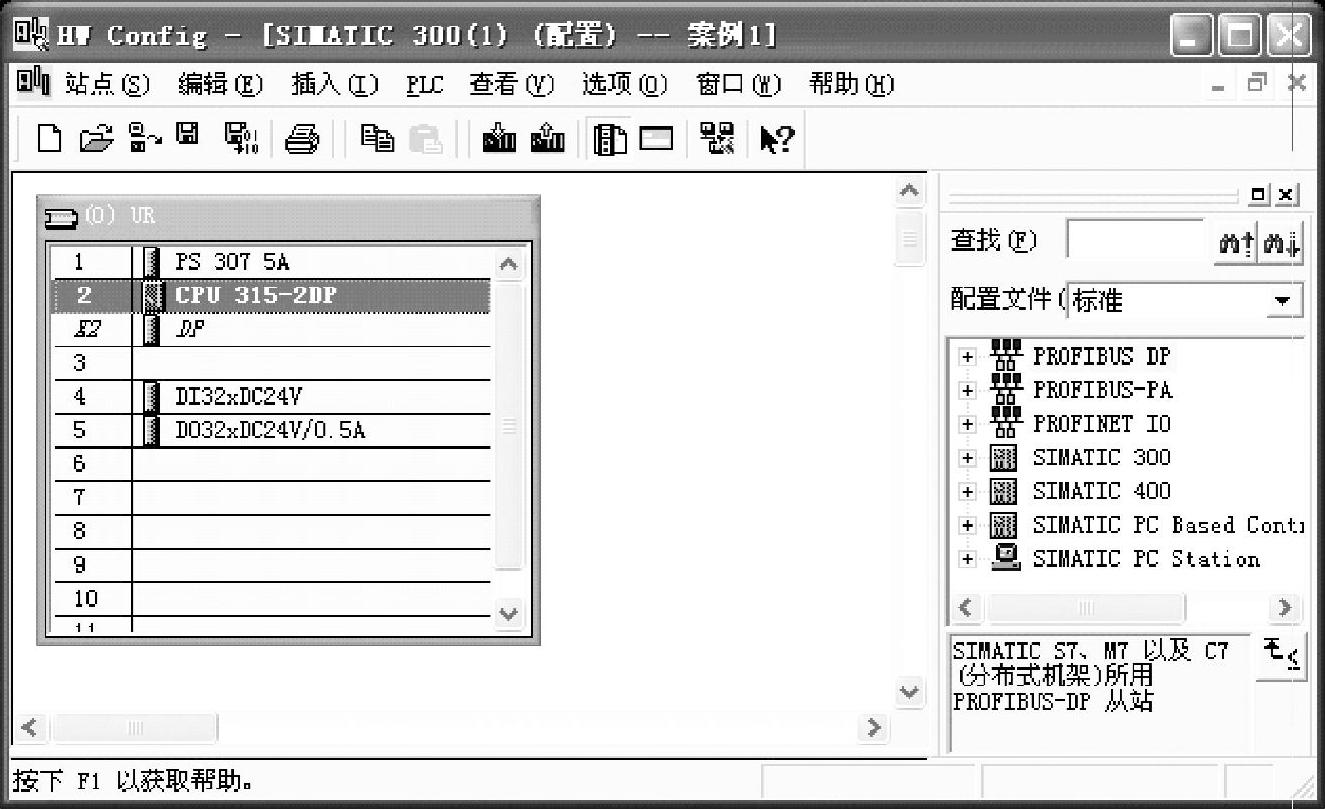This screenshot has height=809, width=1325.
Task: Click the PROFINET IO network icon
Action: click(x=1005, y=424)
